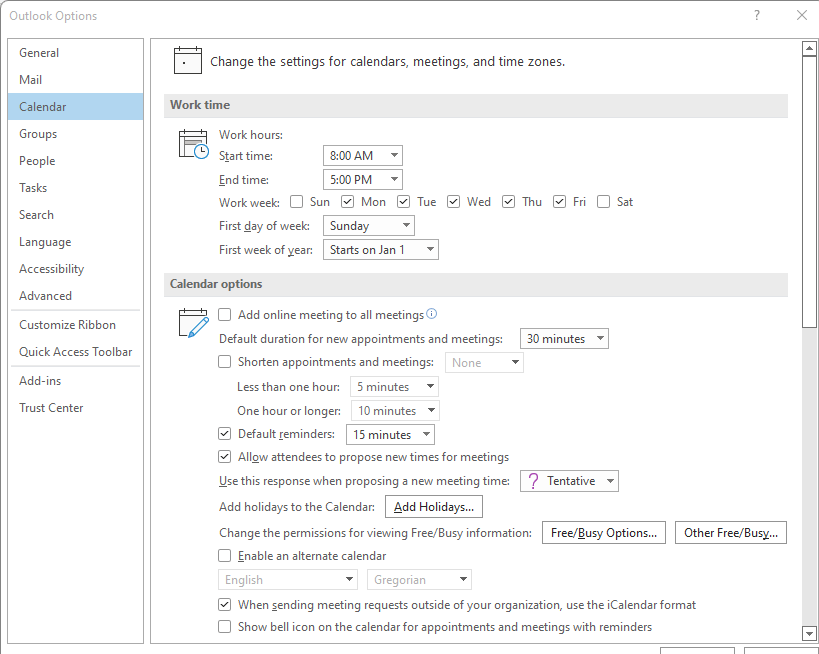Open the Customize Ribbon category
The height and width of the screenshot is (654, 819).
(76, 324)
